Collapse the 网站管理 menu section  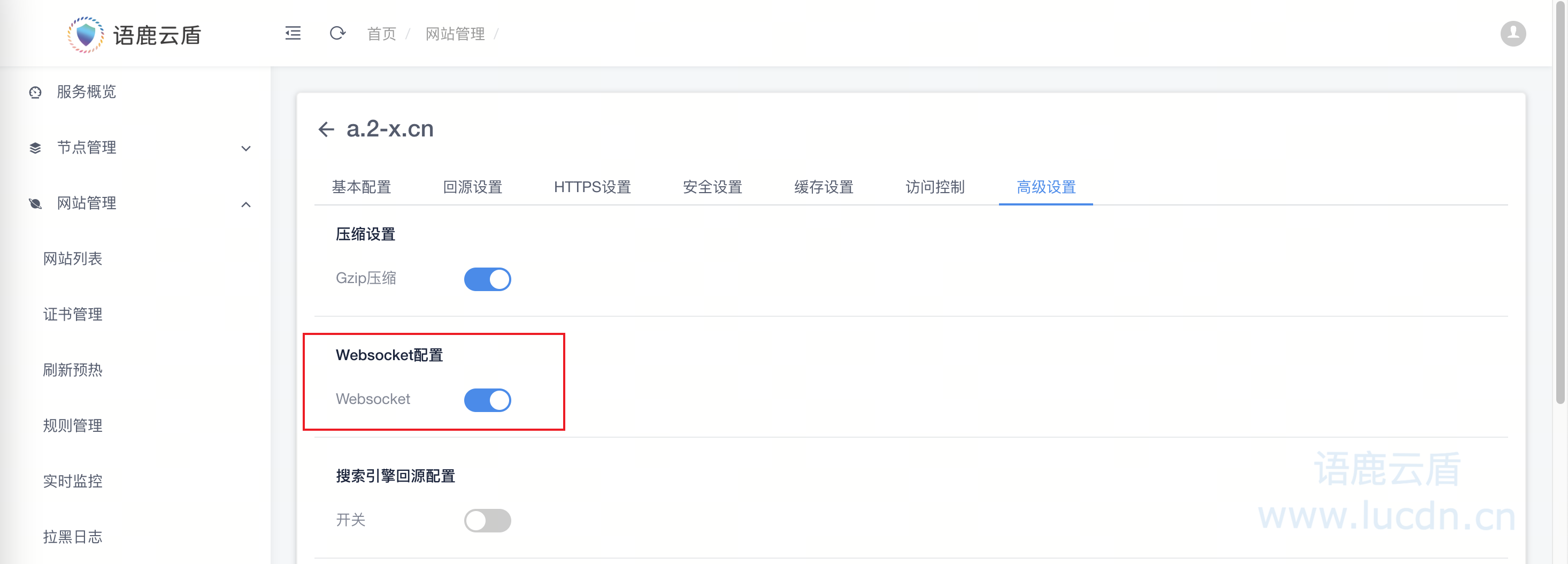coord(246,204)
